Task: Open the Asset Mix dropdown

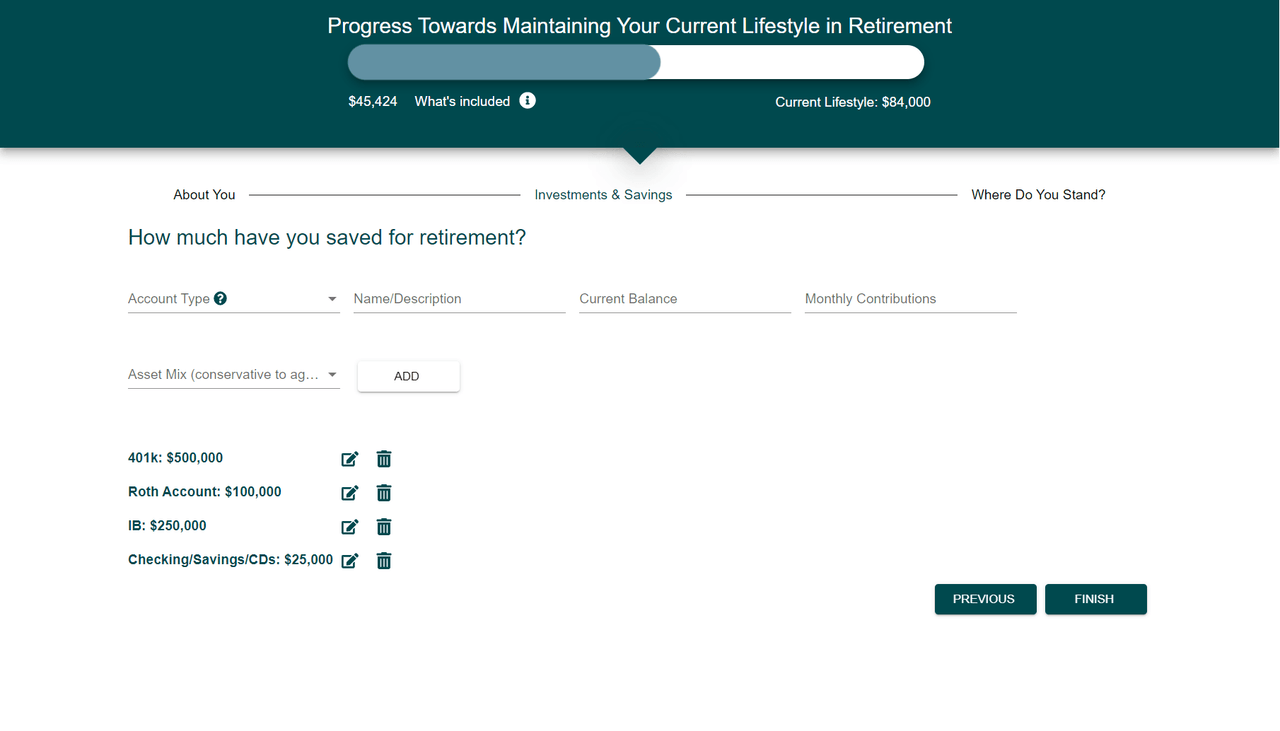Action: click(x=234, y=374)
